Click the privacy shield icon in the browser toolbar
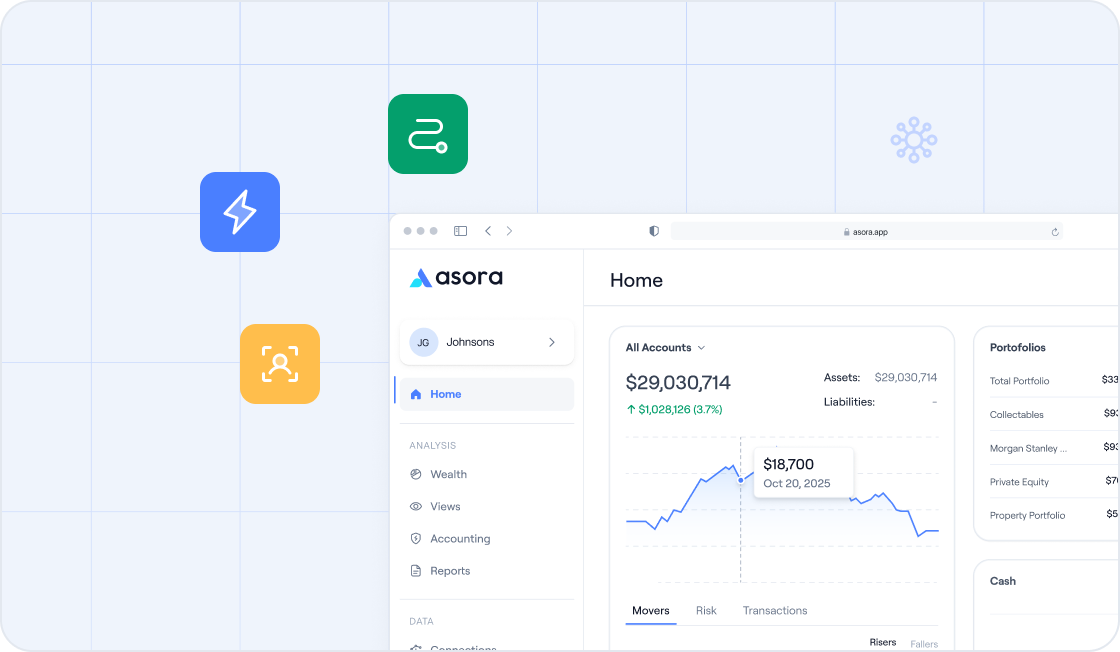This screenshot has height=652, width=1120. pos(654,231)
